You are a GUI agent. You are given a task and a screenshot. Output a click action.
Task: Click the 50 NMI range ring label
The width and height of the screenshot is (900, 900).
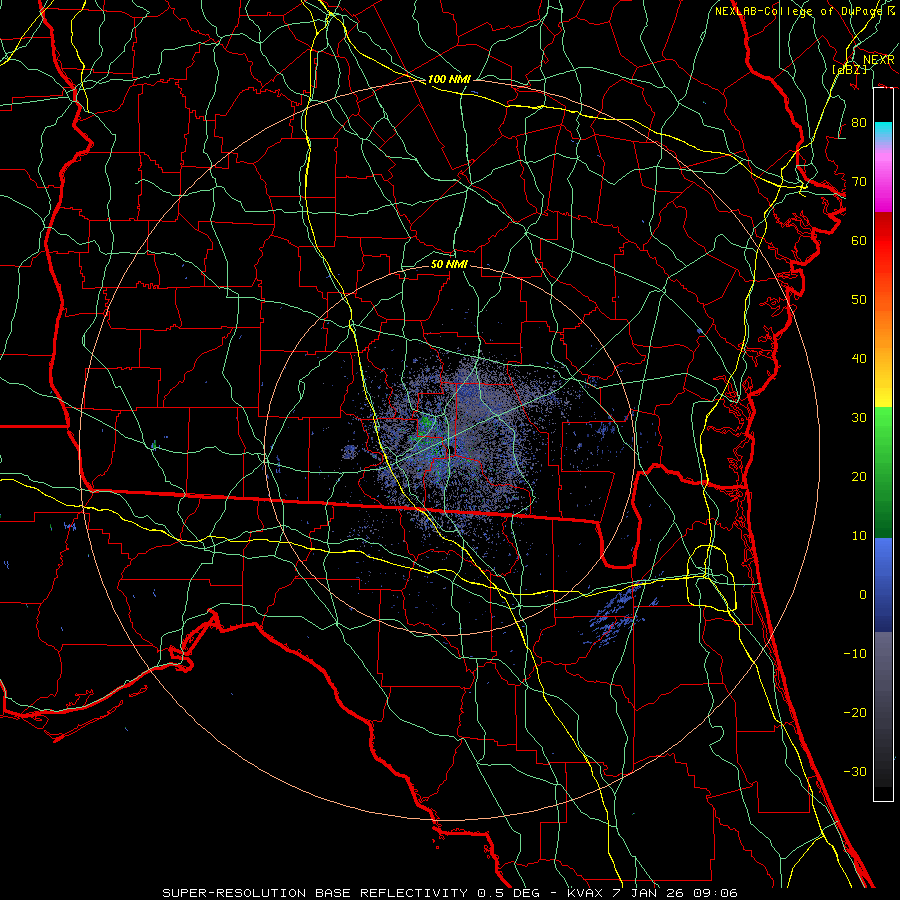tap(449, 264)
